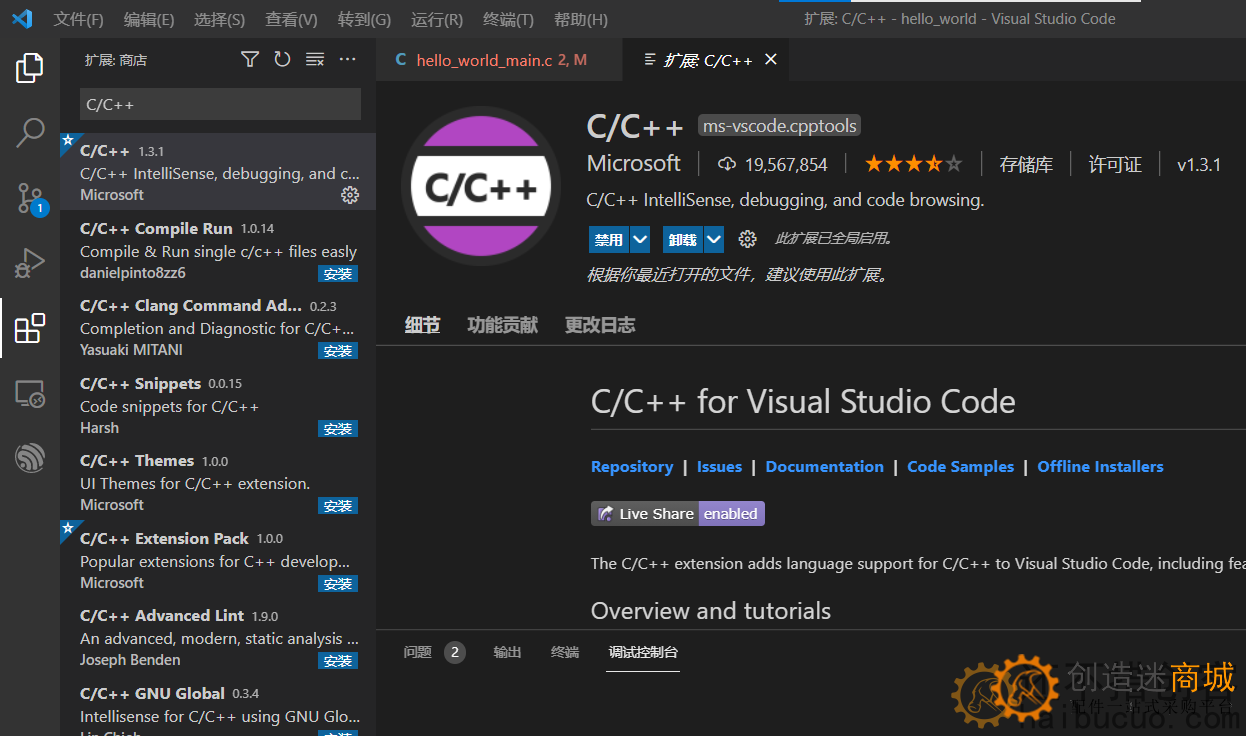
Task: Open the Explorer view in activity bar
Action: (29, 68)
